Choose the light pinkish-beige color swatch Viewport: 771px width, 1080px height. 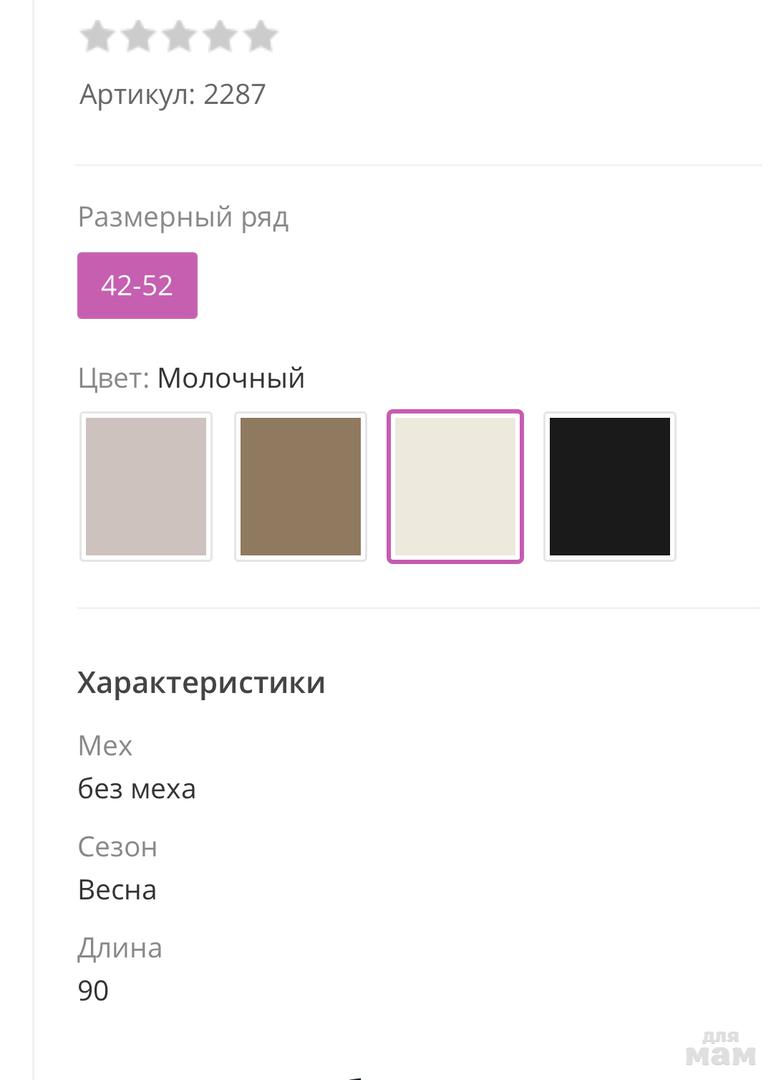point(146,487)
